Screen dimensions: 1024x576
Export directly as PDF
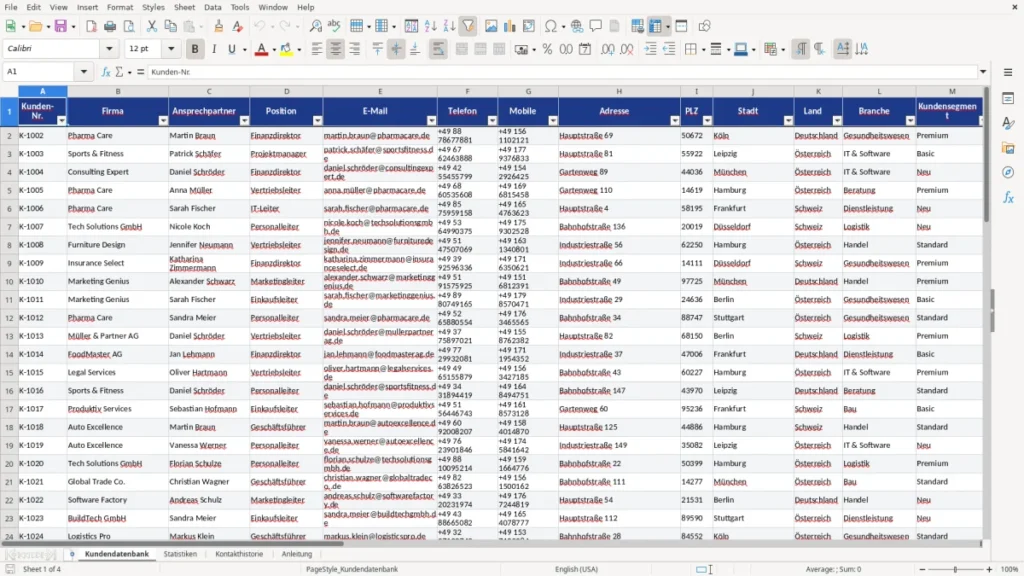[x=91, y=26]
